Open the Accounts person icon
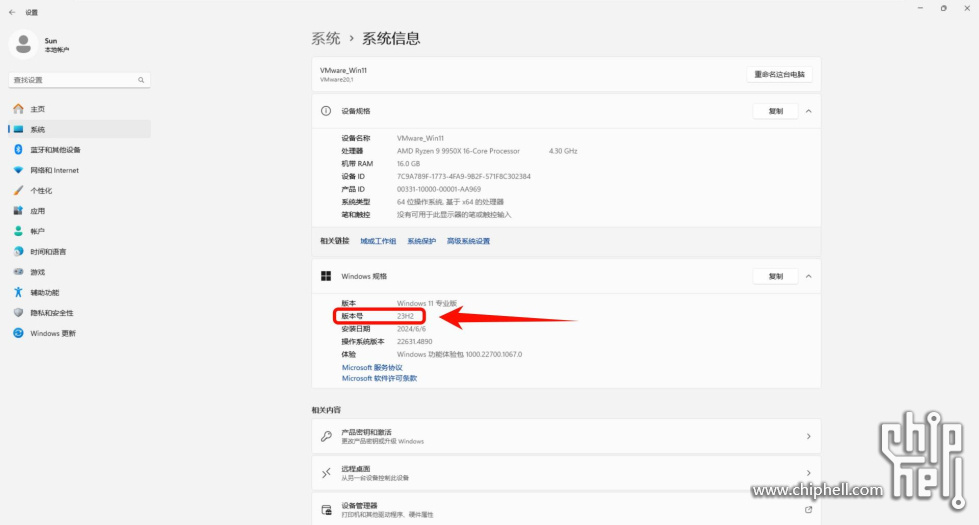 point(18,231)
